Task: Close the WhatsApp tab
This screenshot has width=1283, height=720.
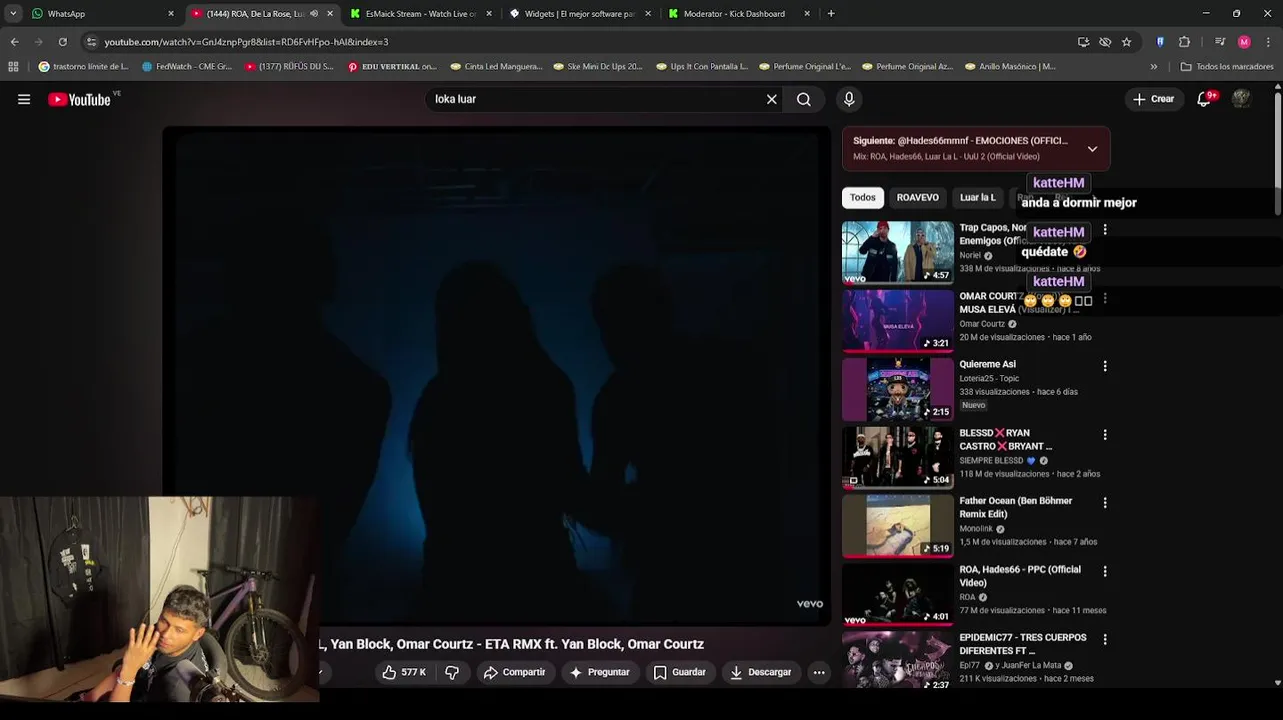Action: (171, 14)
